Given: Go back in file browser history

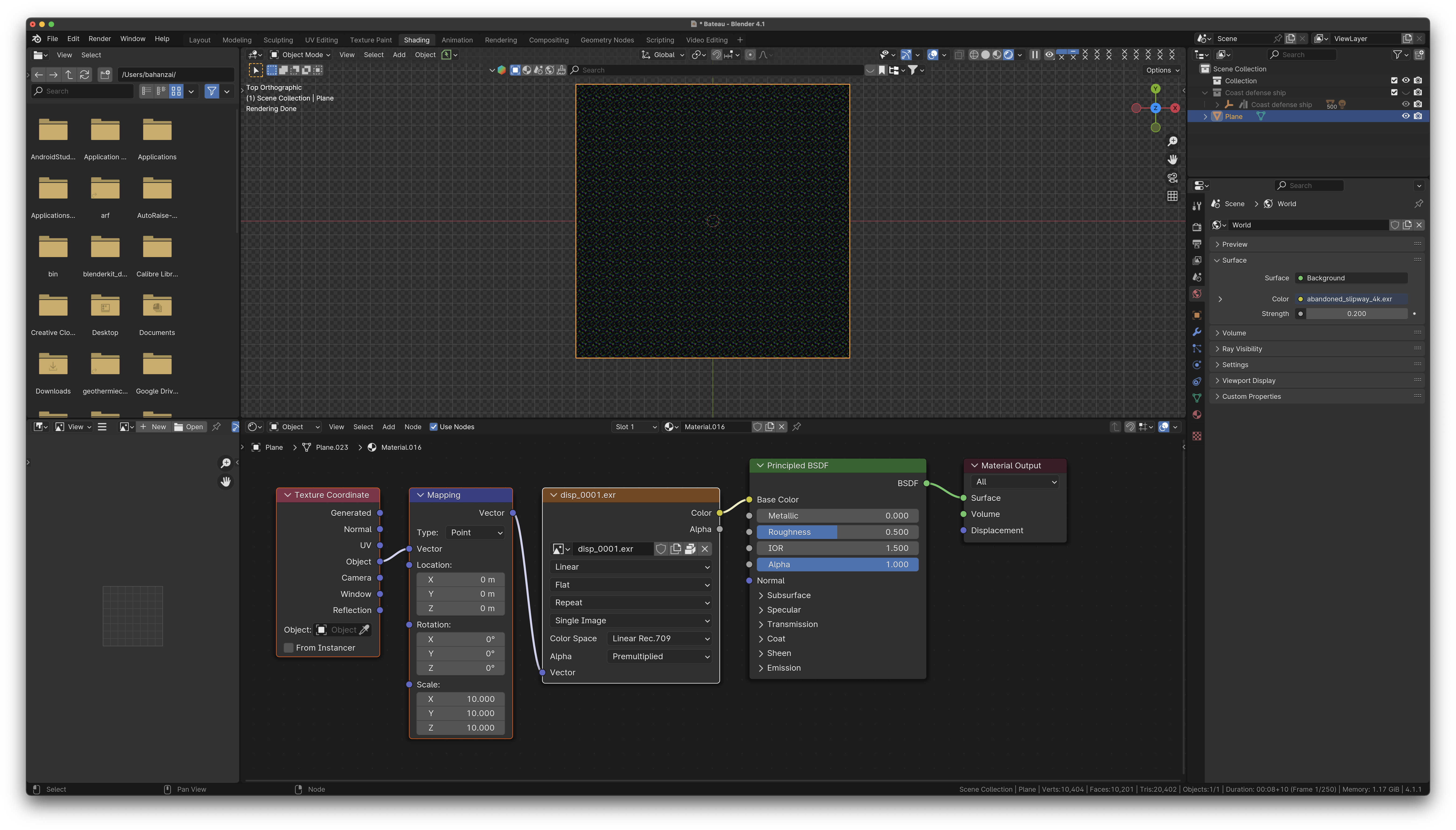Looking at the screenshot, I should coord(38,75).
